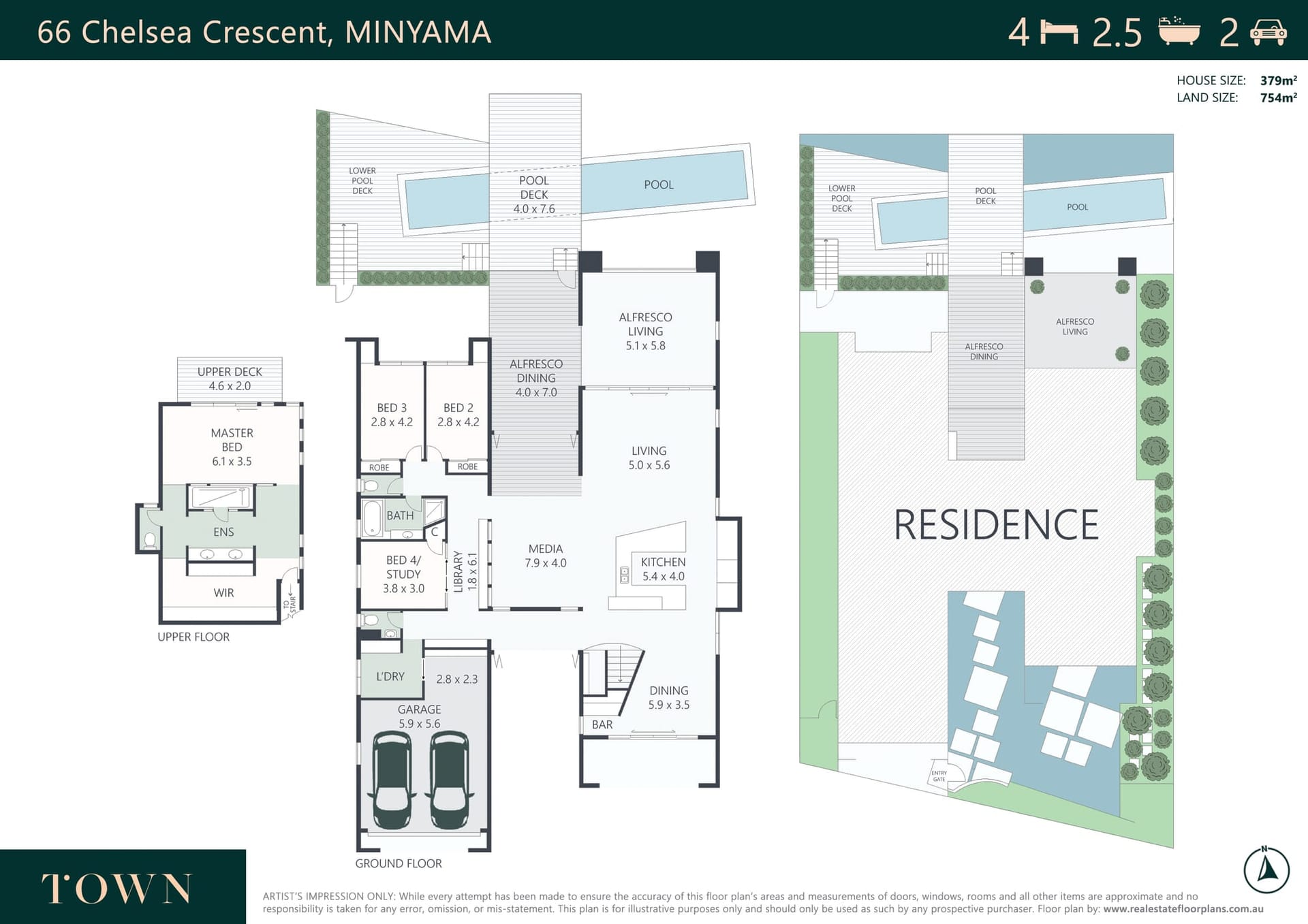Click the UPPER FLOOR caption
Image resolution: width=1308 pixels, height=924 pixels.
(193, 637)
